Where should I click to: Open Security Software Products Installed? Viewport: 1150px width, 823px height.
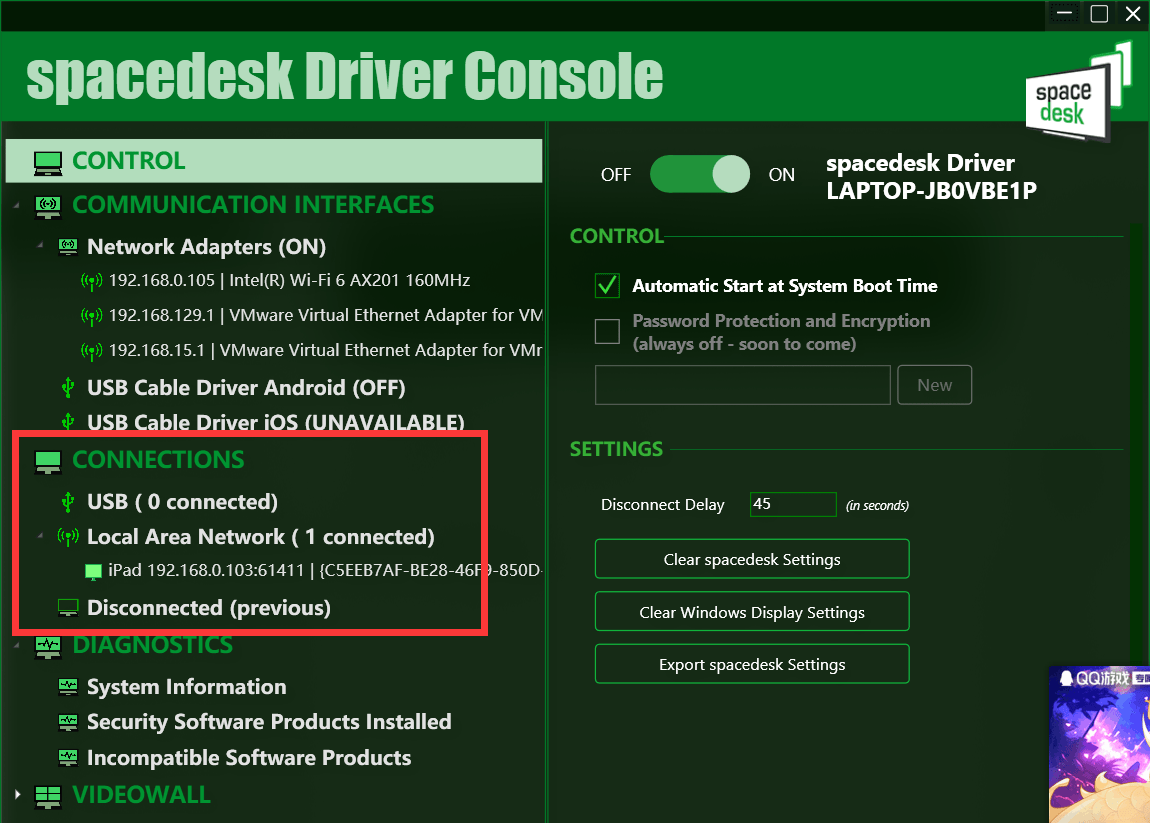coord(269,722)
